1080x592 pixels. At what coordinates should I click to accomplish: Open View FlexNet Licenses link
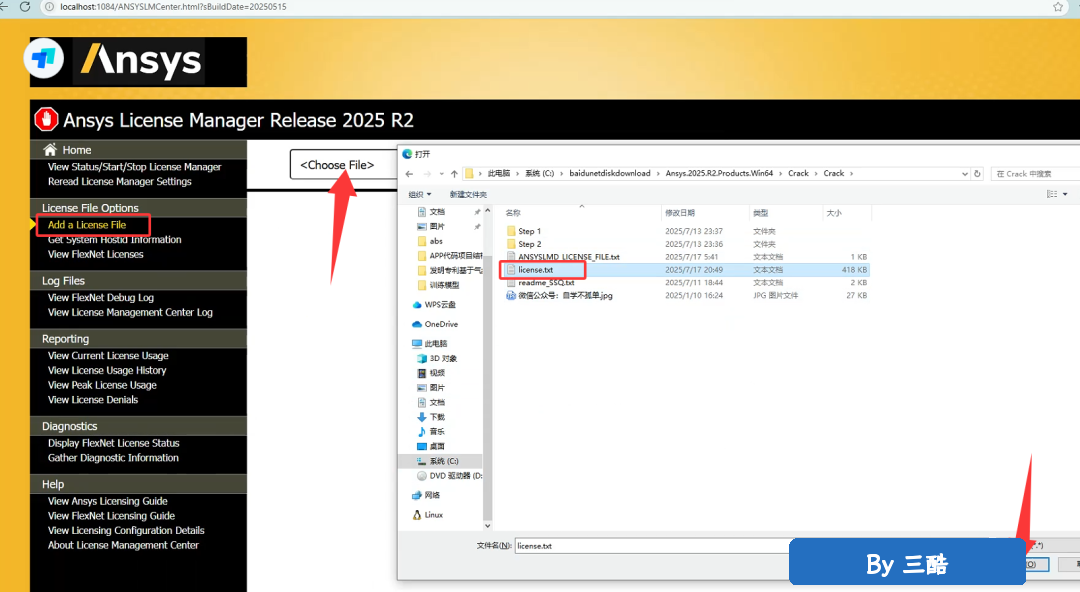click(x=96, y=254)
